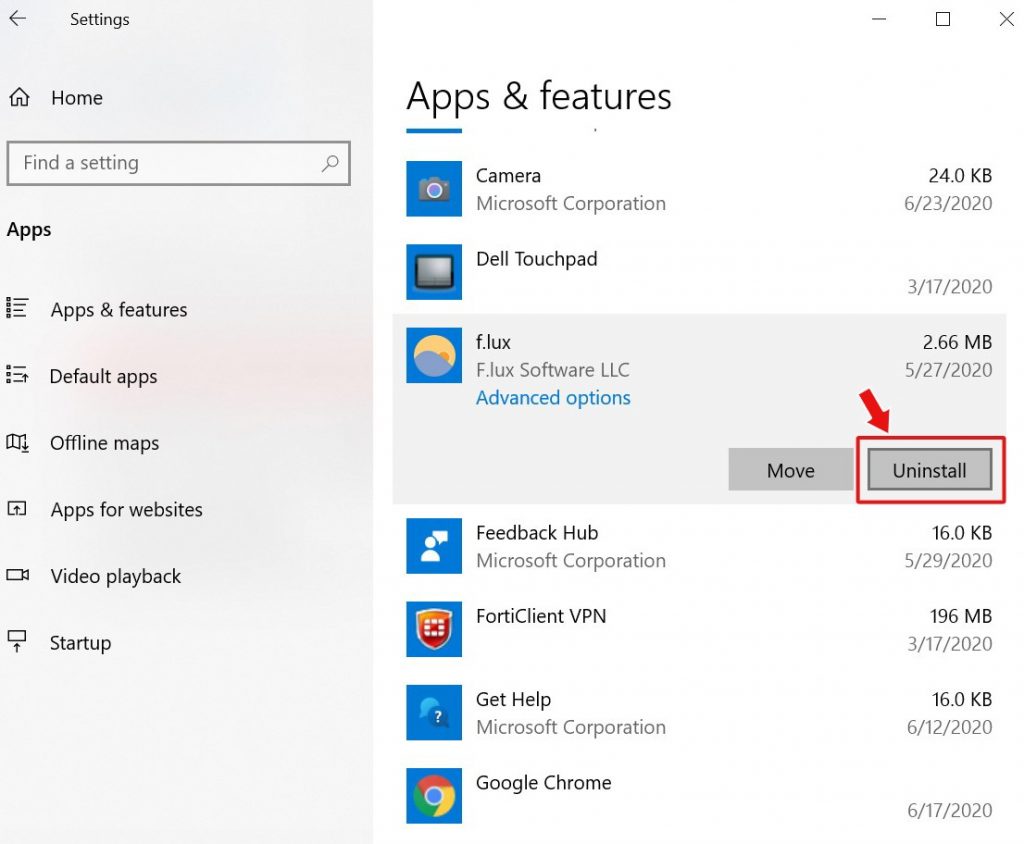Click the search magnifier icon
This screenshot has height=844, width=1024.
click(x=330, y=163)
